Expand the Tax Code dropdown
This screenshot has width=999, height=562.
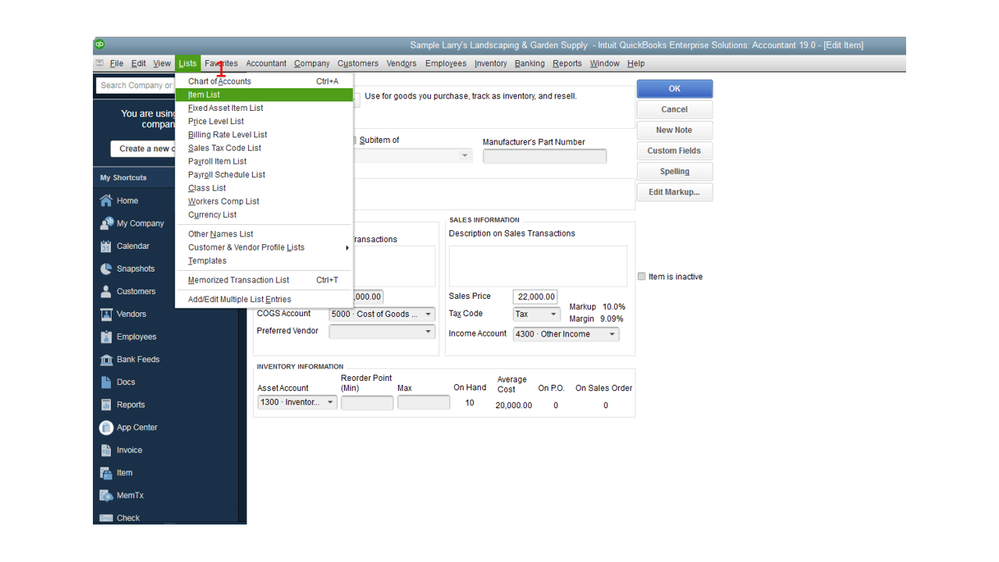pos(553,314)
